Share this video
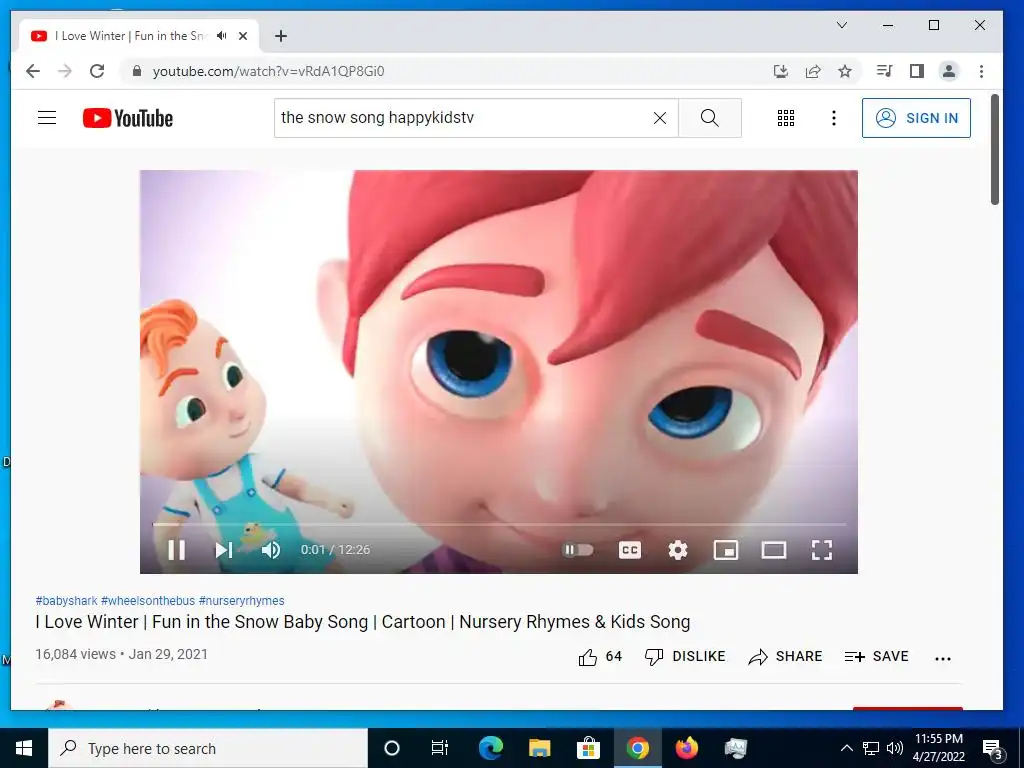The width and height of the screenshot is (1024, 768). (785, 656)
